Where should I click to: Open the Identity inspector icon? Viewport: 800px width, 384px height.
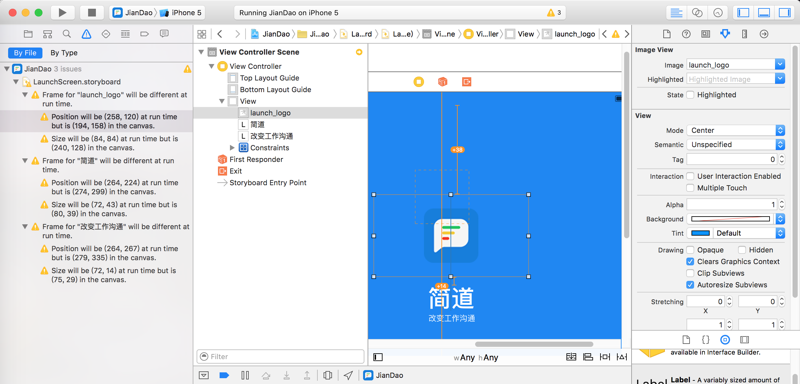[706, 34]
